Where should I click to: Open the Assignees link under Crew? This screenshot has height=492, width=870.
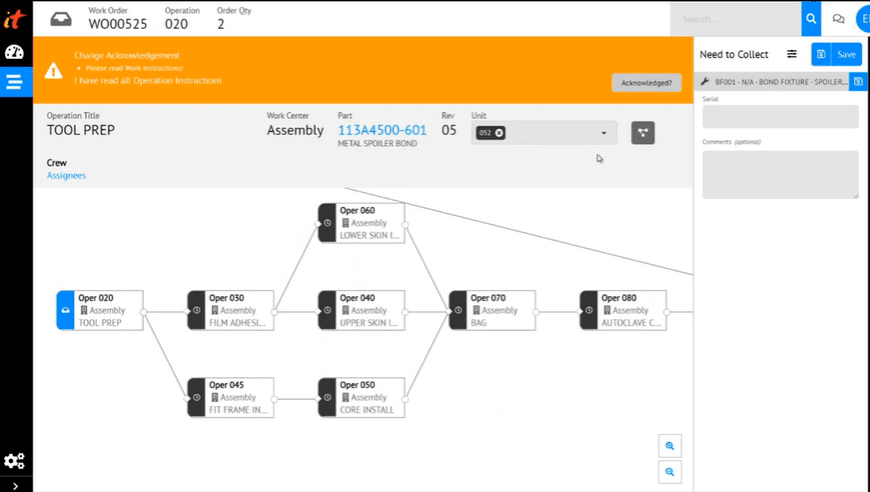tap(66, 176)
